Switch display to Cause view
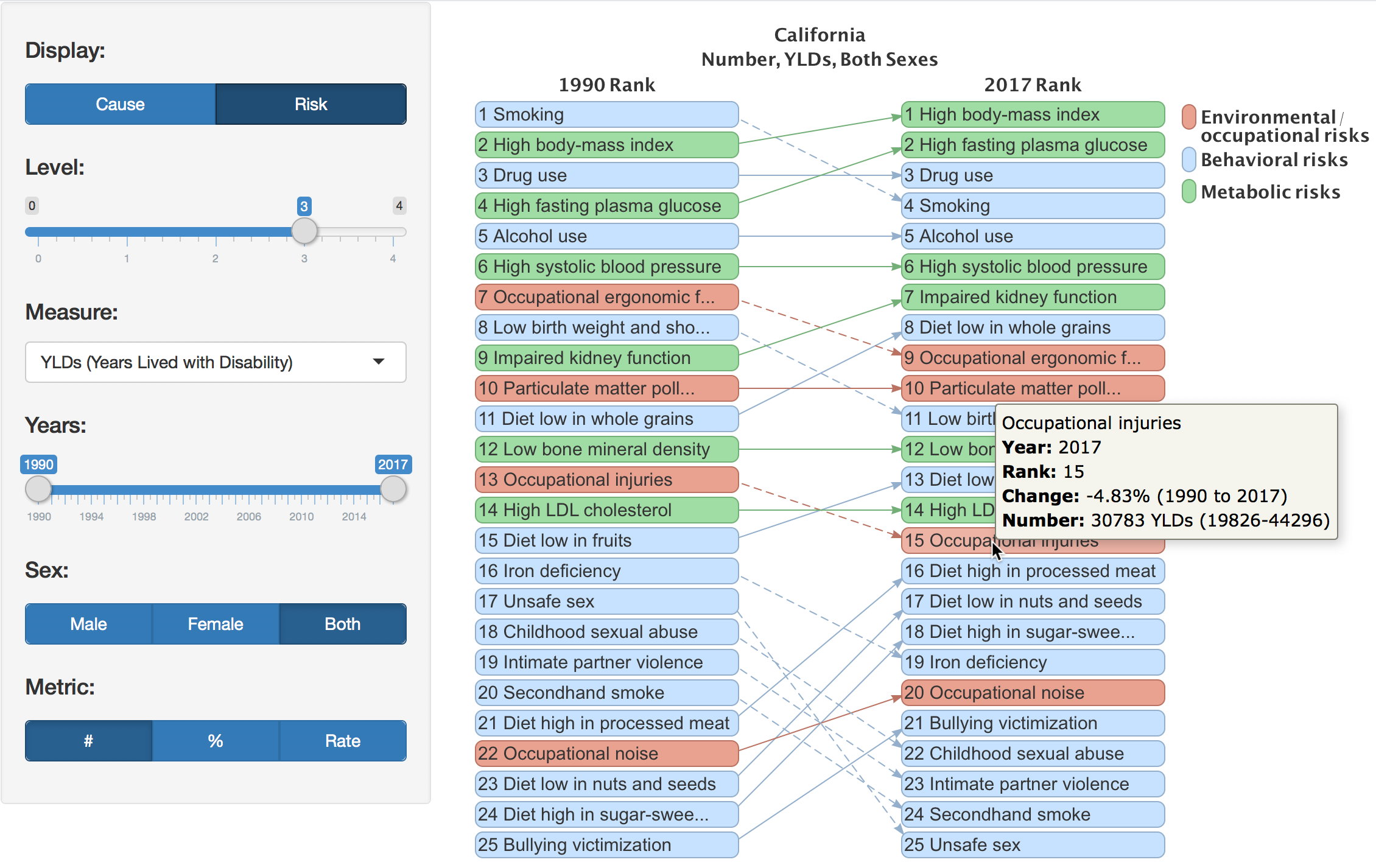Screen dimensions: 1376x868 point(119,103)
